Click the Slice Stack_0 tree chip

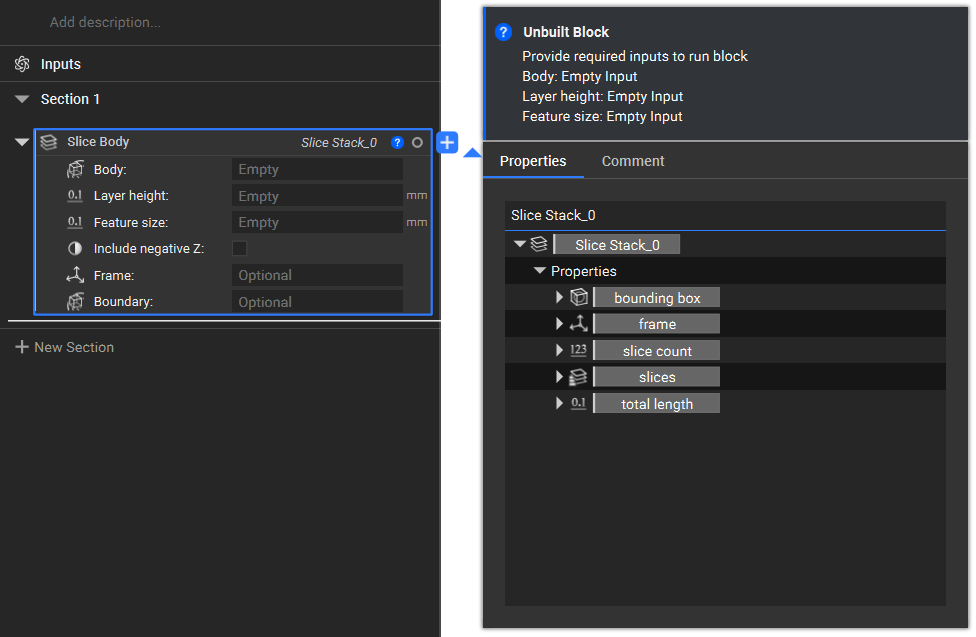[616, 245]
